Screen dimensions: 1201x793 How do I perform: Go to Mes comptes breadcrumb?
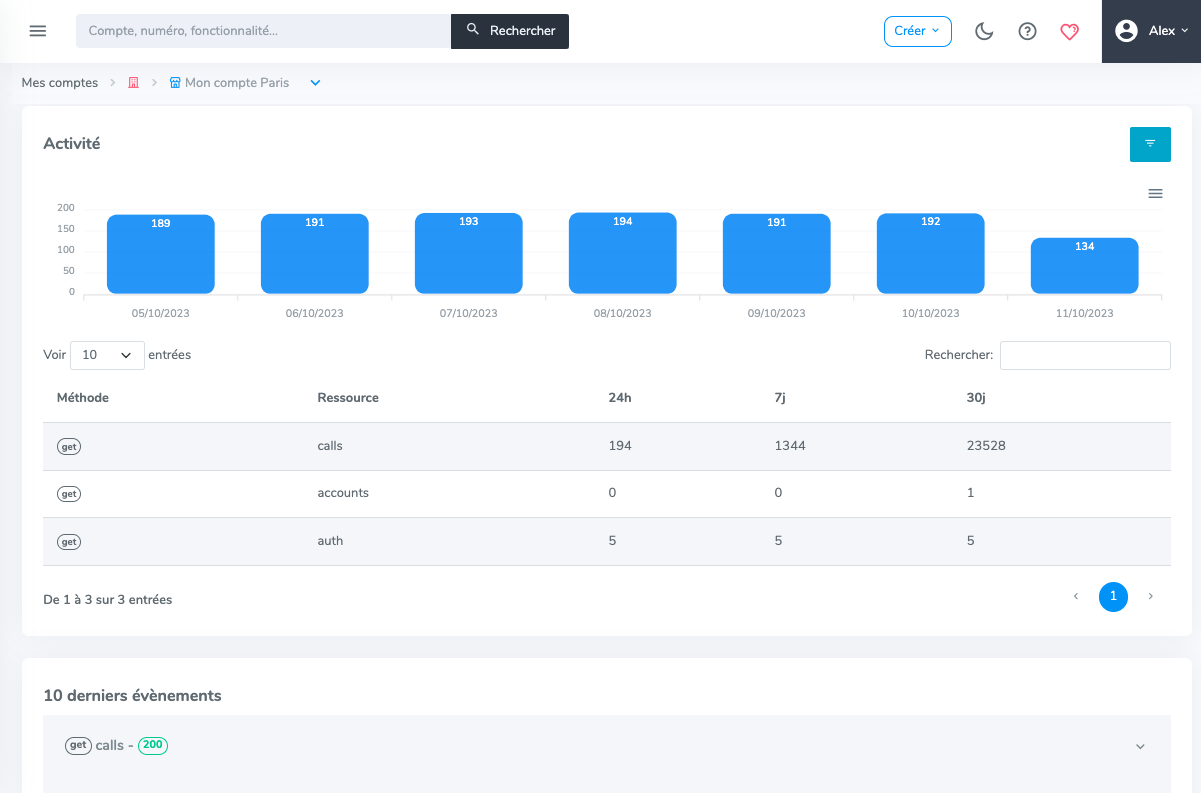click(x=60, y=83)
